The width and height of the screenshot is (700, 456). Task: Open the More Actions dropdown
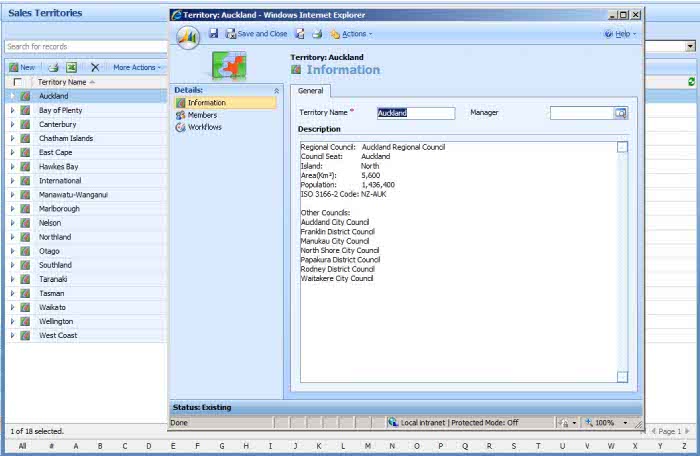pyautogui.click(x=136, y=67)
